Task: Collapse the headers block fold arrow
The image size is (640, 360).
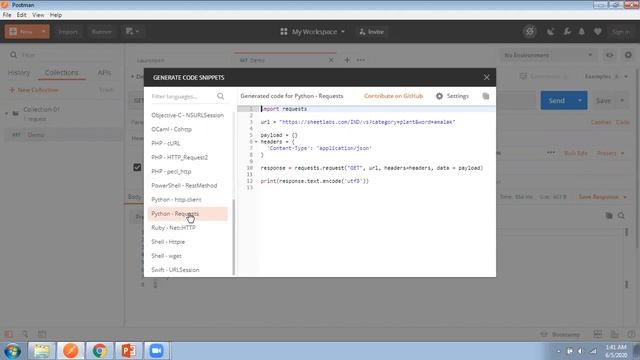Action: [x=256, y=142]
